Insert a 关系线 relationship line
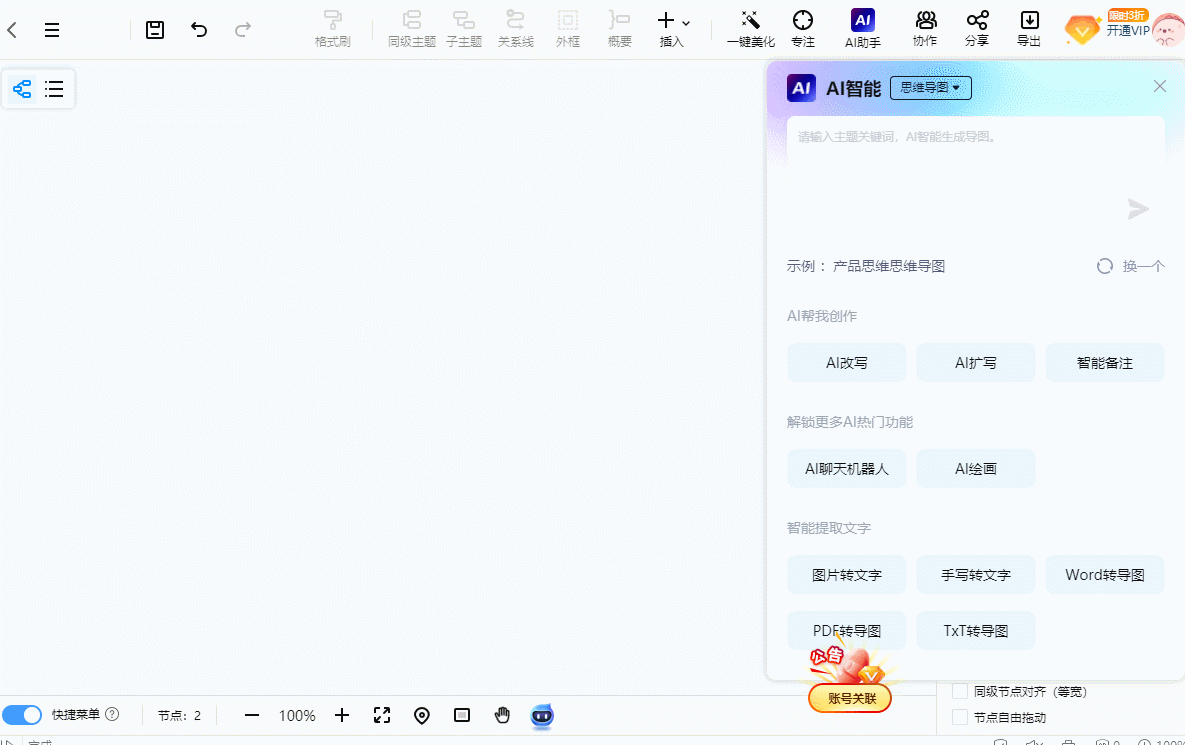1185x745 pixels. pyautogui.click(x=515, y=29)
